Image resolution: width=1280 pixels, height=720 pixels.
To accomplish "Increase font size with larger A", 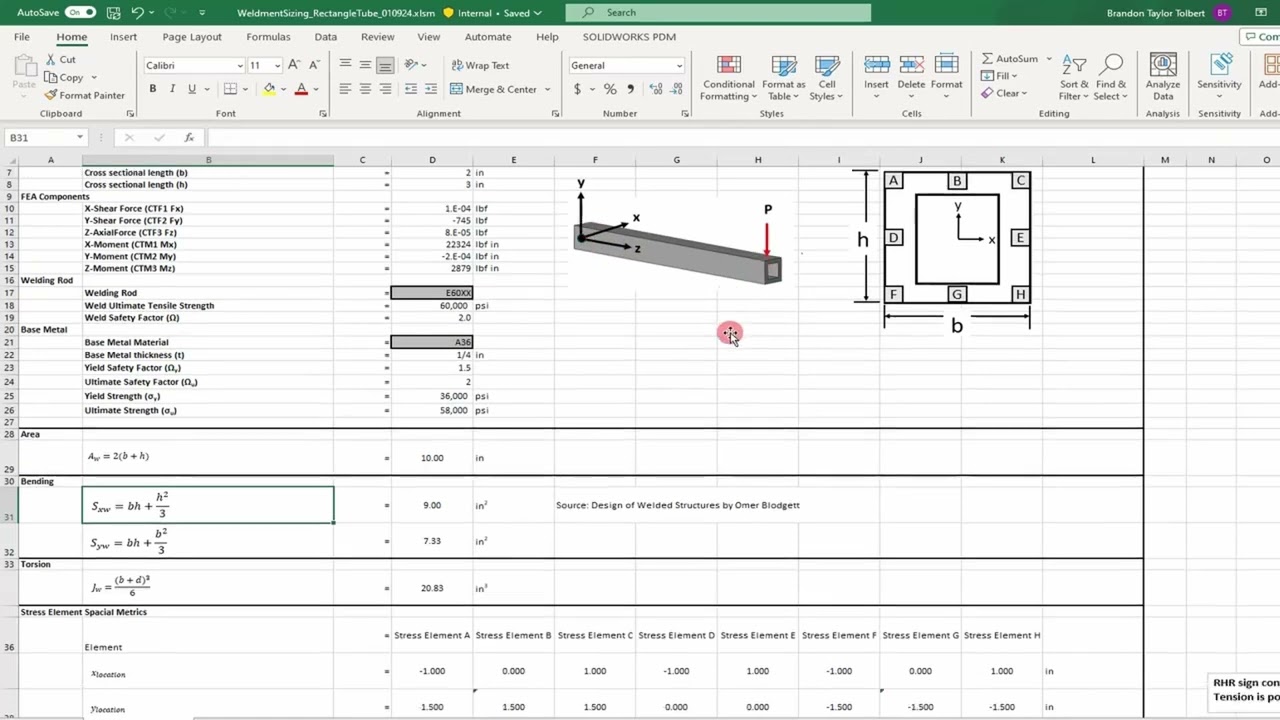I will click(294, 65).
